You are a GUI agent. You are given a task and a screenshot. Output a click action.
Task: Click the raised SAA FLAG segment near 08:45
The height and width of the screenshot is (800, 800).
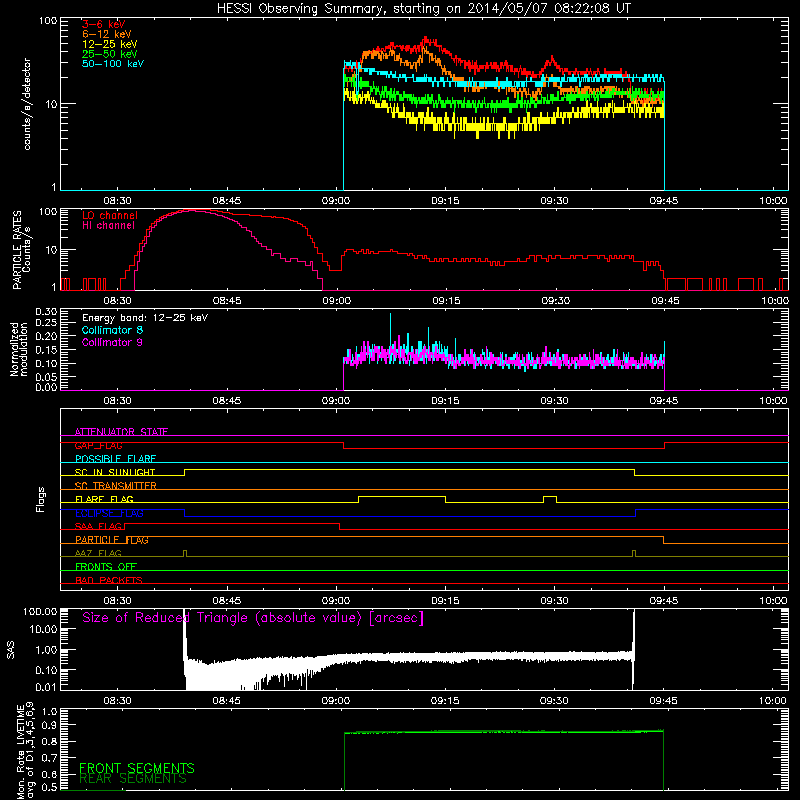(232, 523)
